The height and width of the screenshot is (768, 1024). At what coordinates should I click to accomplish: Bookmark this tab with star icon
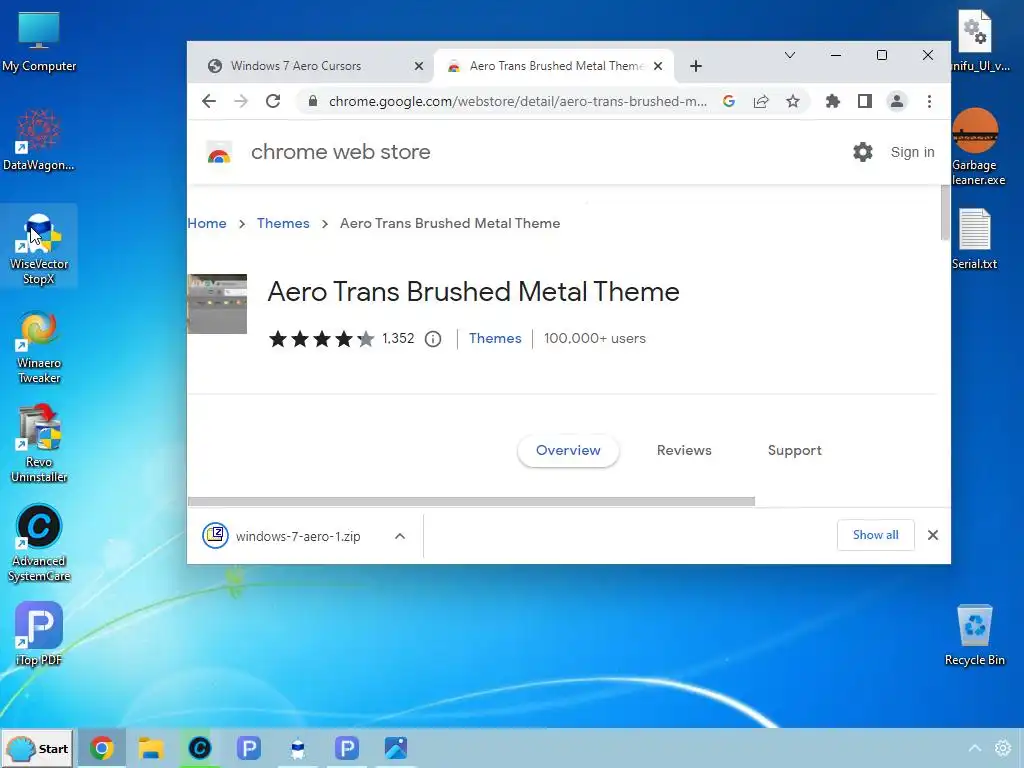(793, 101)
